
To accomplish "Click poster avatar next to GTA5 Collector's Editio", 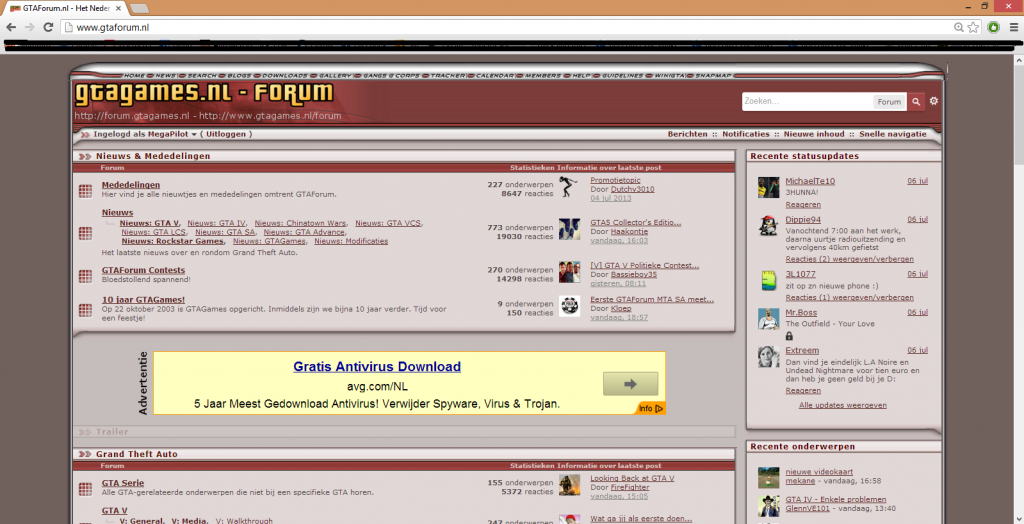I will (569, 229).
